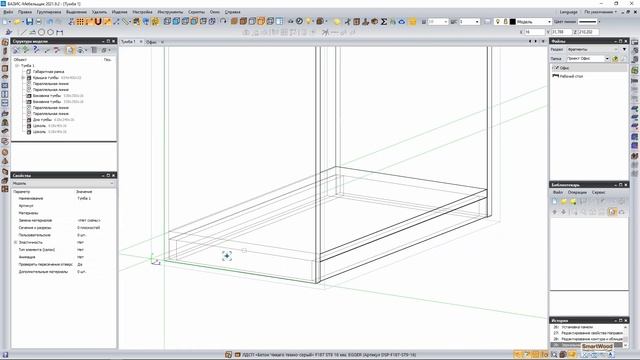The image size is (640, 360).
Task: Click the yellow light bulb icon near Sigma
Action: [337, 21]
